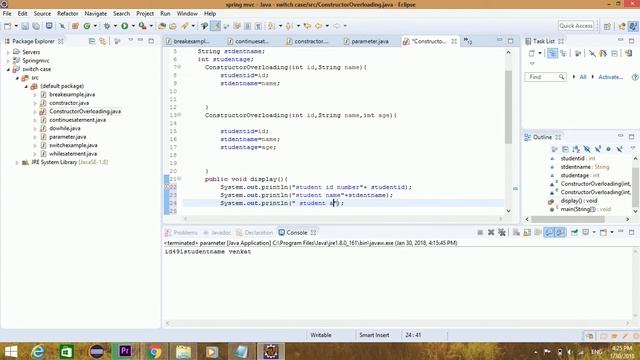The image size is (640, 360).
Task: Open Internet Explorer from taskbar
Action: [x=38, y=351]
